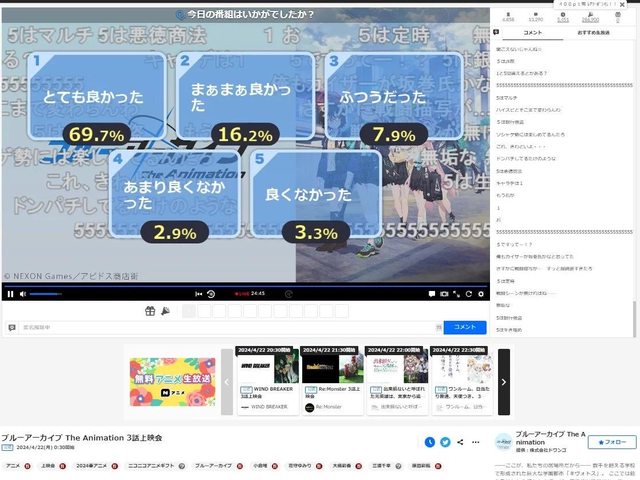Open the 無料アニメ生放送 banner
This screenshot has height=480, width=640.
[172, 382]
